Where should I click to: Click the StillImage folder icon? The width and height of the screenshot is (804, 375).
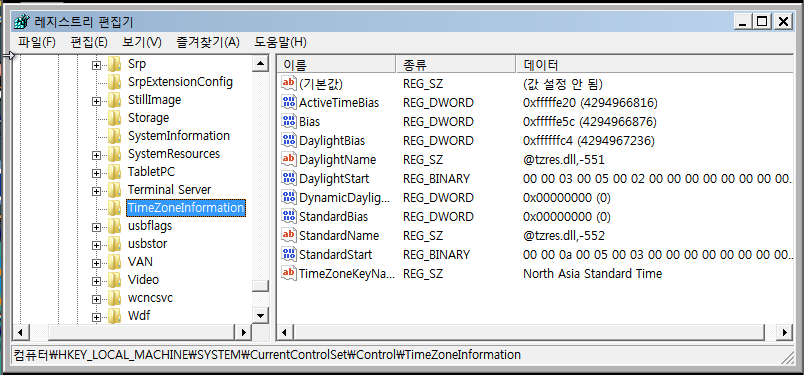click(x=114, y=100)
